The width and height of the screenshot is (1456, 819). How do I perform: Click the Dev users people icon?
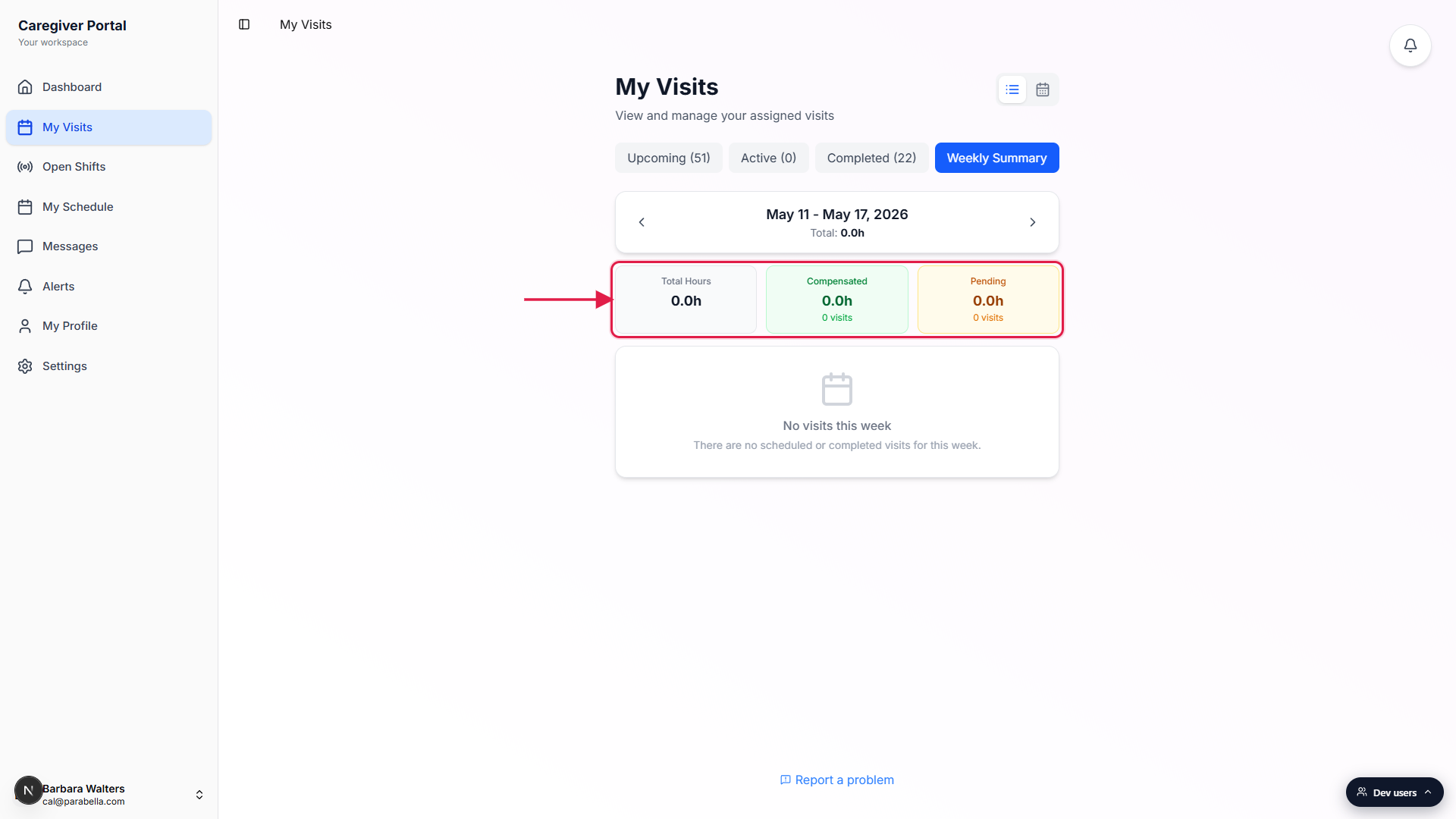tap(1362, 792)
